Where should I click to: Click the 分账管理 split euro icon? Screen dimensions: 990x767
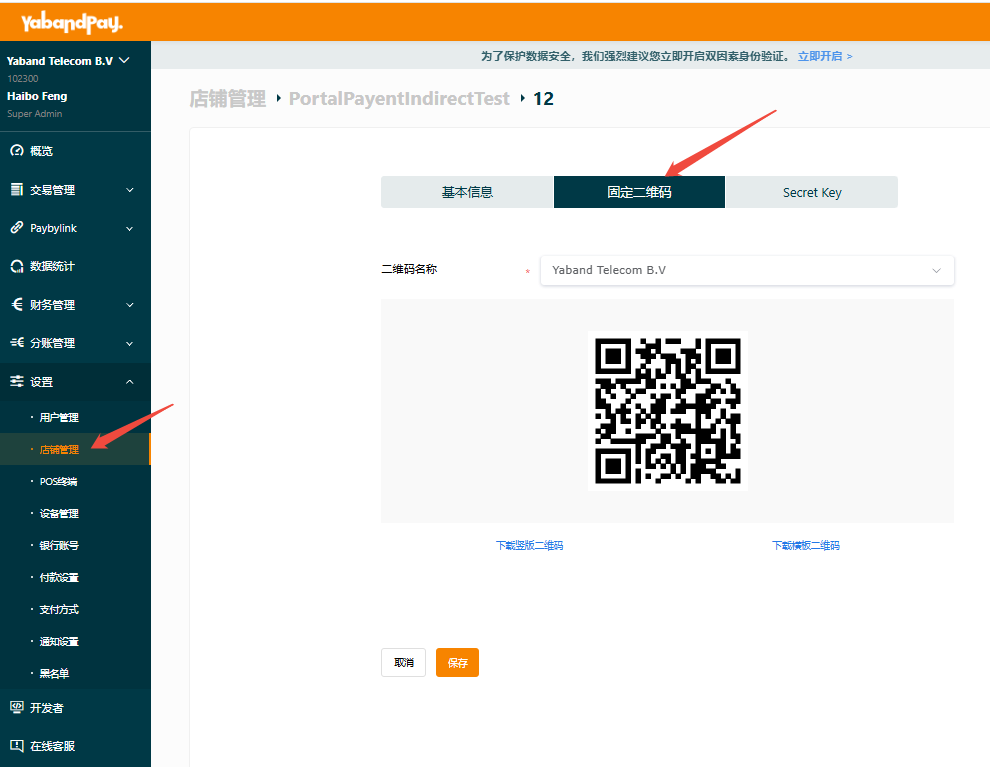point(17,343)
